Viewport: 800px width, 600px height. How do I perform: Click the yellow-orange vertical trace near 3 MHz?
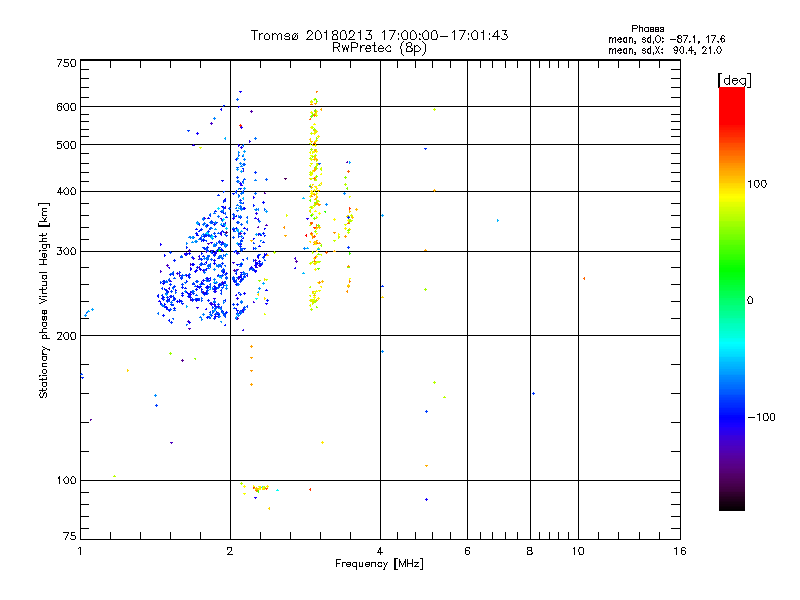[x=315, y=202]
